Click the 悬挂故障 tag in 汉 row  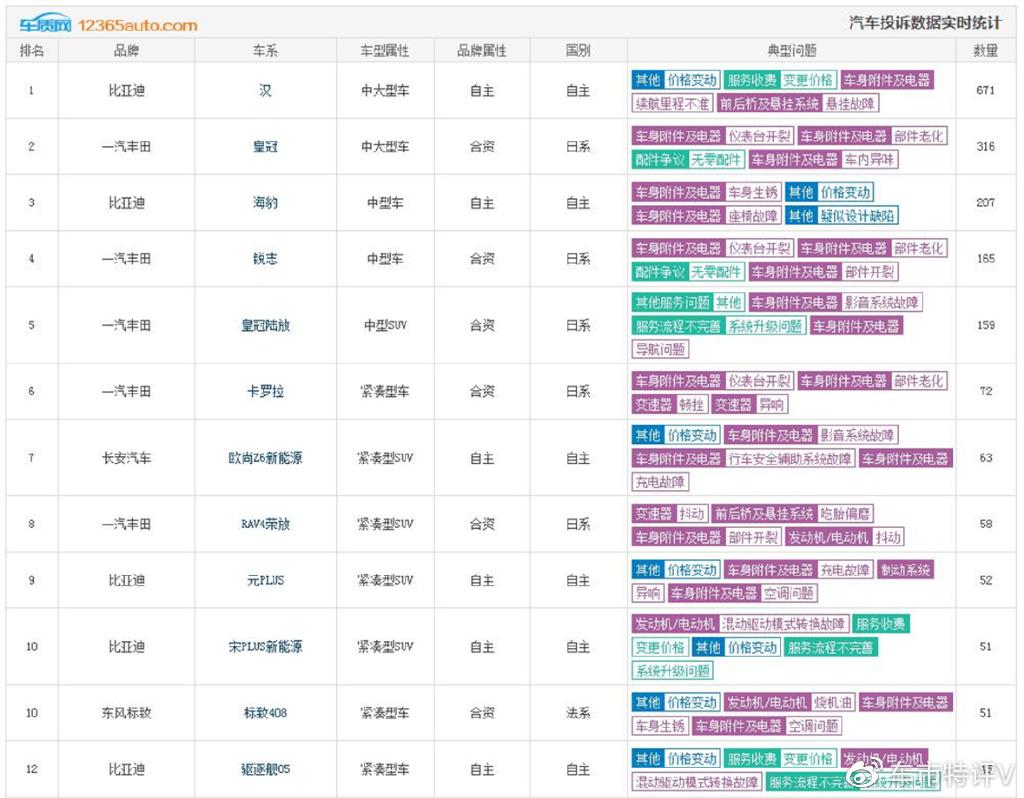click(x=850, y=103)
